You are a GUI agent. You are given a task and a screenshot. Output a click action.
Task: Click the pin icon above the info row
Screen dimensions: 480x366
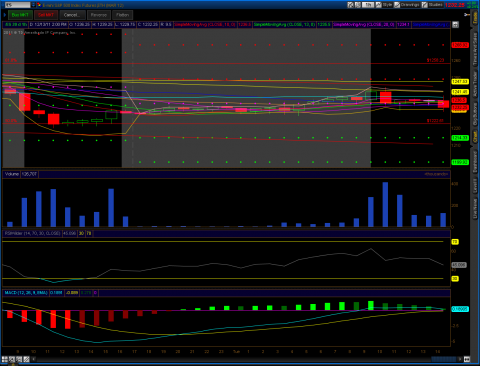[467, 15]
